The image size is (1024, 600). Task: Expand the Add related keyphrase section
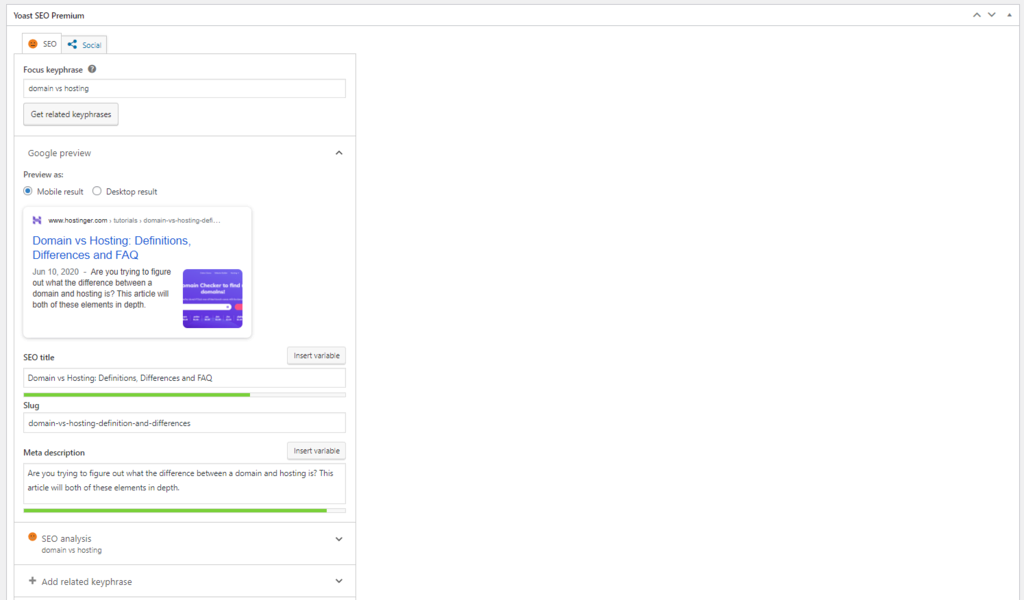point(339,581)
